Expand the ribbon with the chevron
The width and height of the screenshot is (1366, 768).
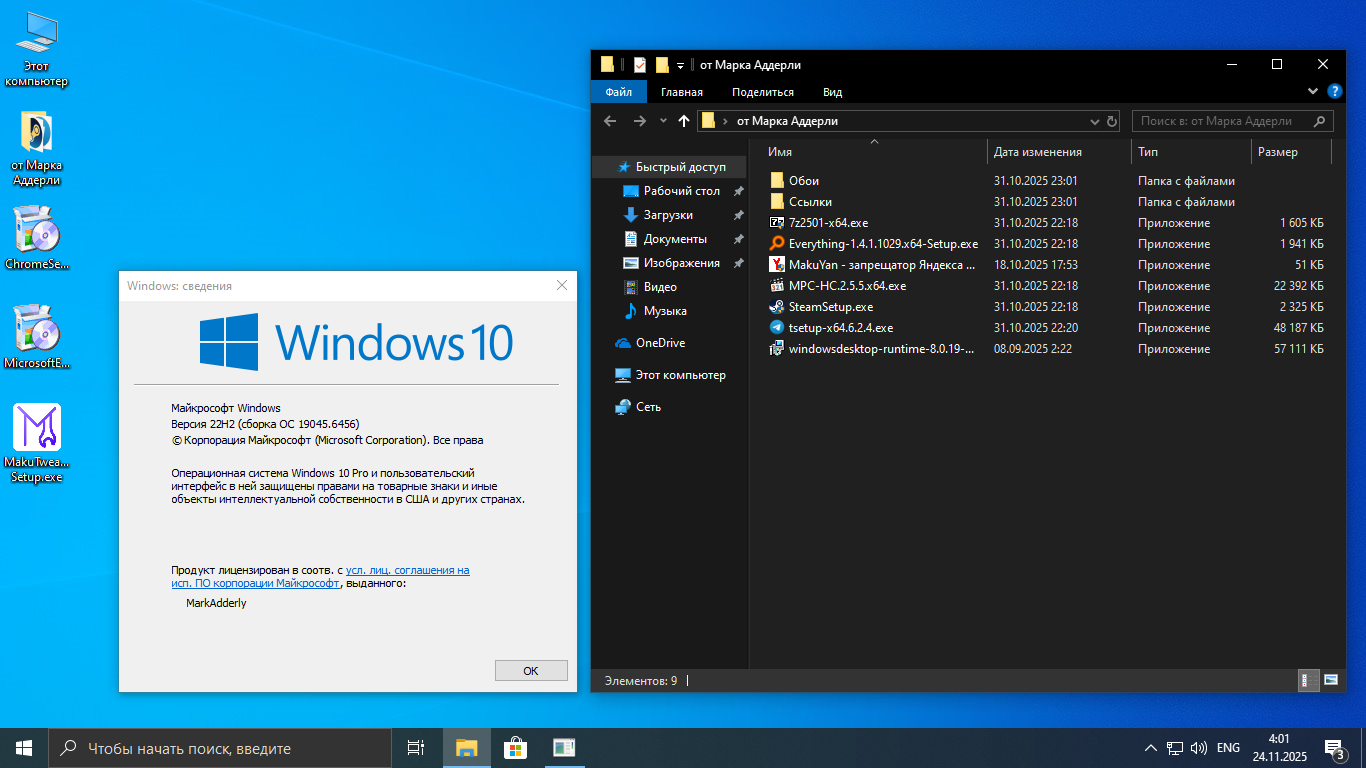(1313, 91)
